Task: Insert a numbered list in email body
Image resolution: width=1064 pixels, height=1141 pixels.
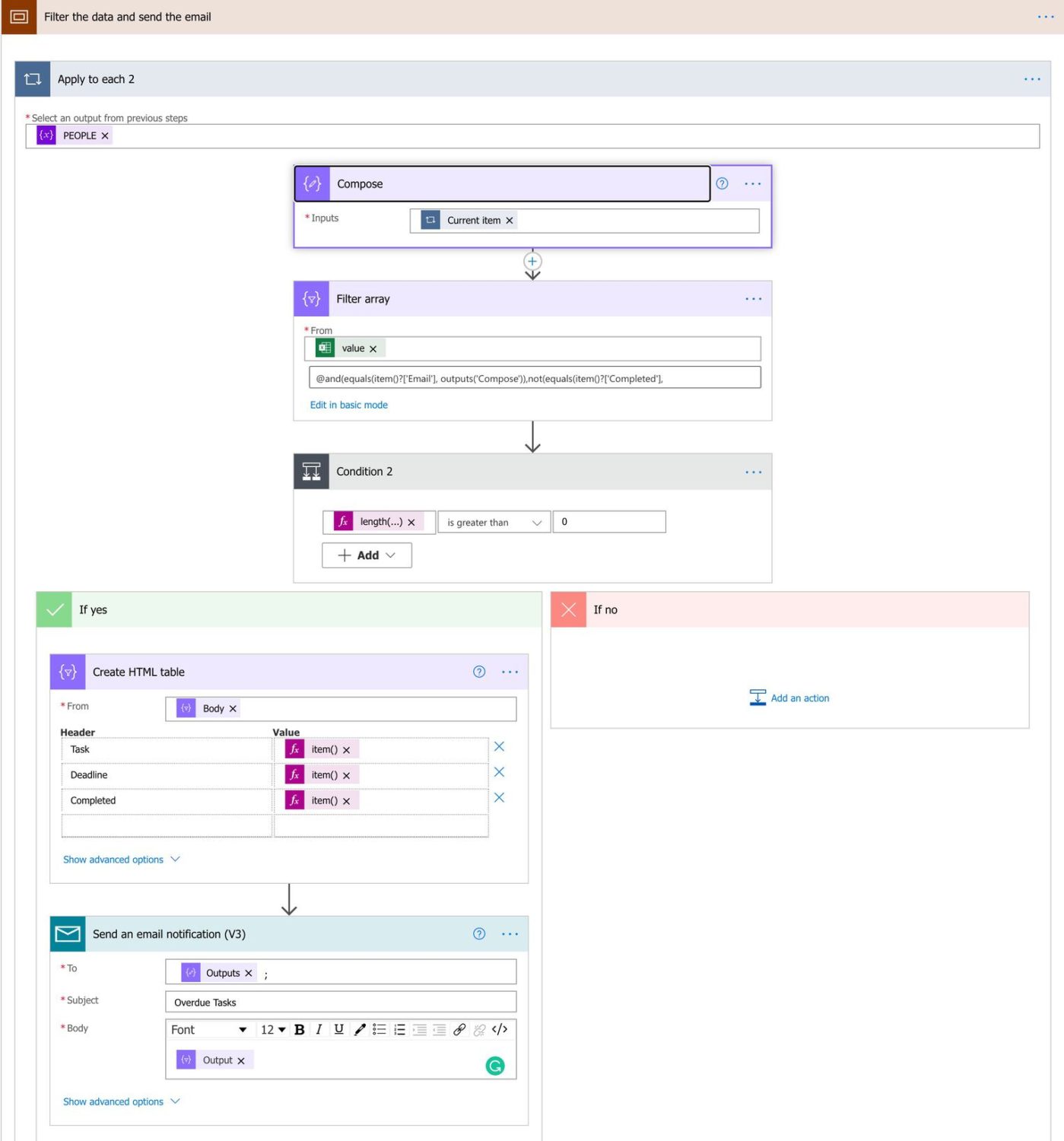Action: click(400, 1030)
